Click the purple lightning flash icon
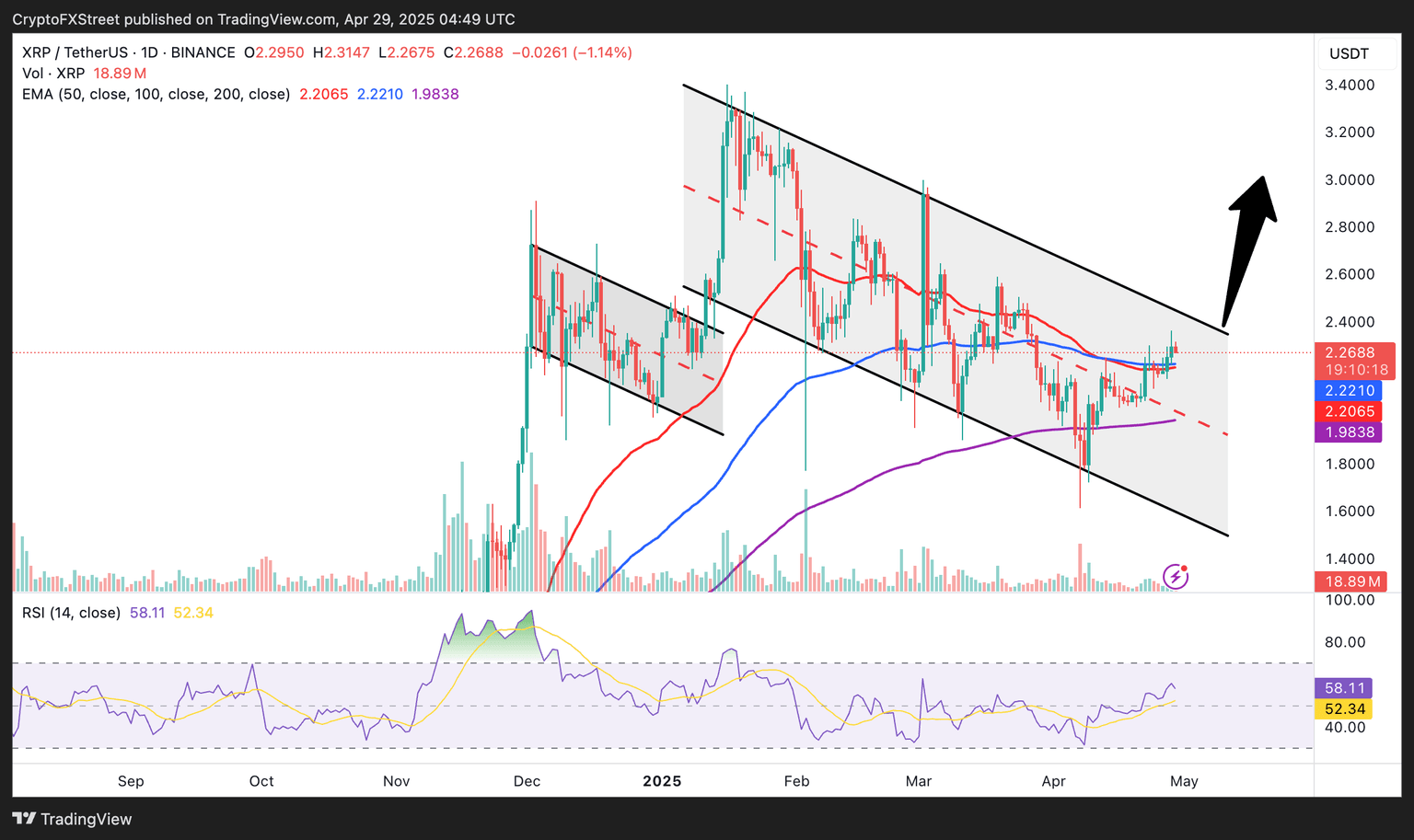The width and height of the screenshot is (1414, 840). tap(1176, 577)
